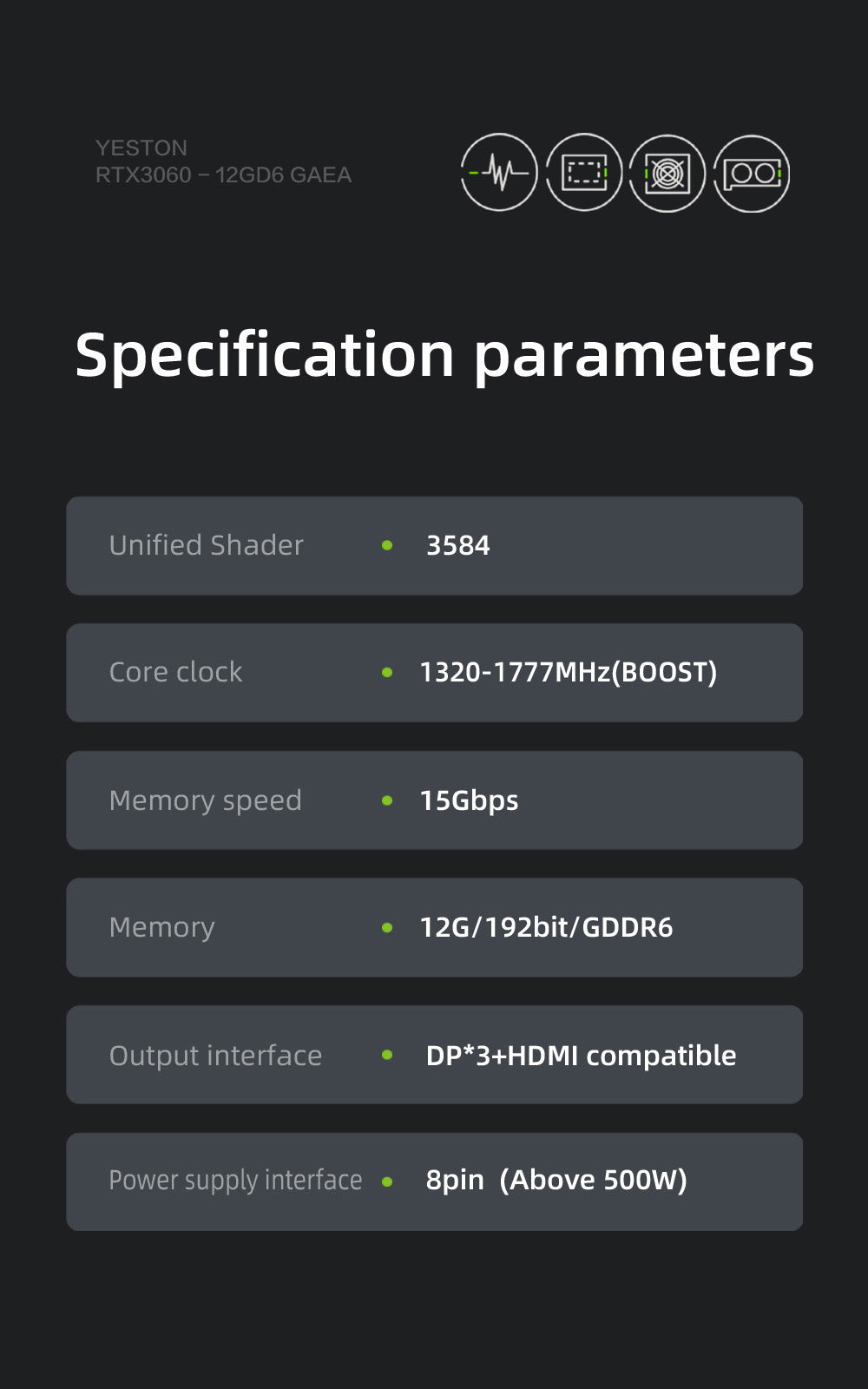Click green bullet in Core clock row
Viewport: 868px width, 1389px height.
(387, 673)
